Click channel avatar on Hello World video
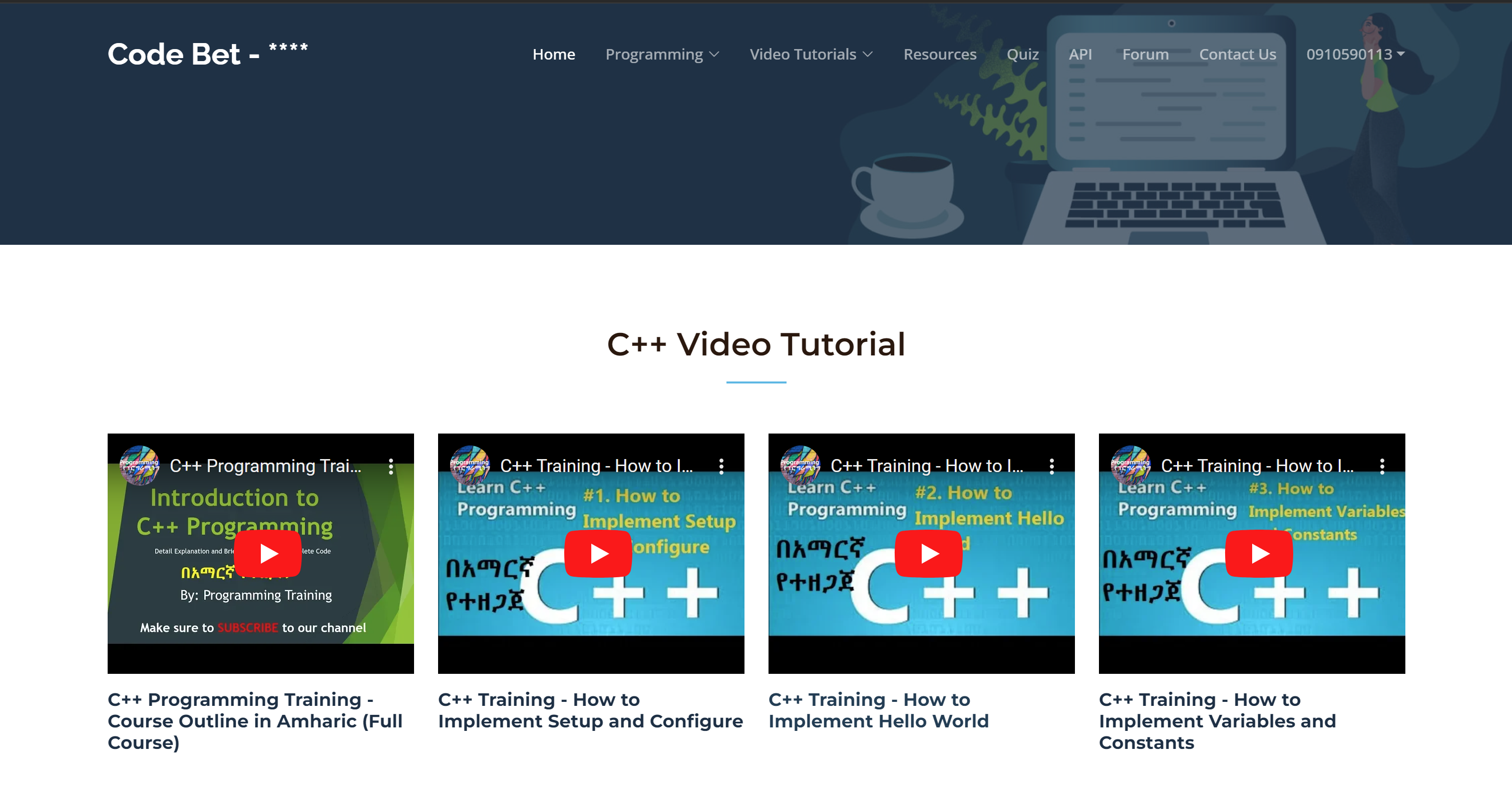Image resolution: width=1512 pixels, height=807 pixels. tap(800, 466)
